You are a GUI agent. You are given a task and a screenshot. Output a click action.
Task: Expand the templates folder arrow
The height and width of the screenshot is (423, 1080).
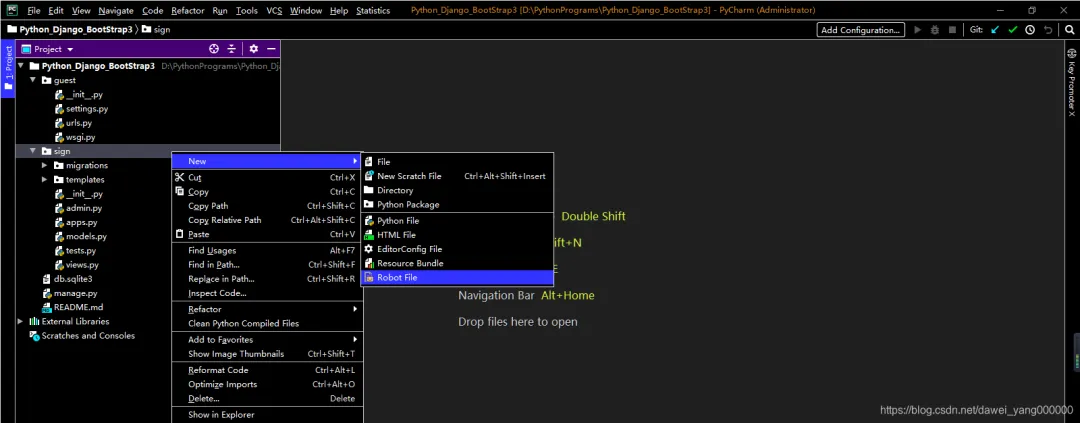pos(45,180)
